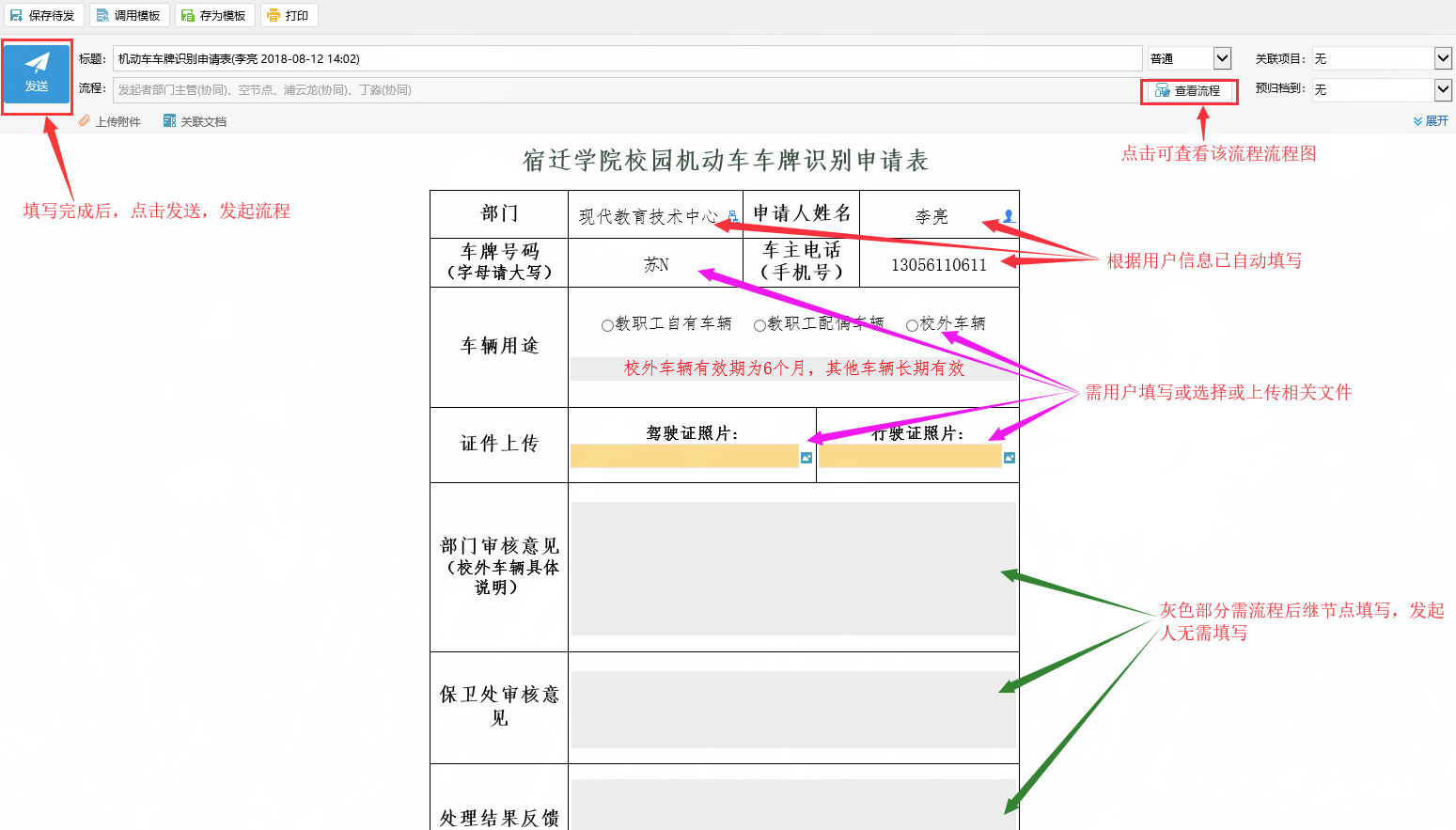Select 校外车辆 radio button
This screenshot has height=830, width=1456.
pos(912,325)
